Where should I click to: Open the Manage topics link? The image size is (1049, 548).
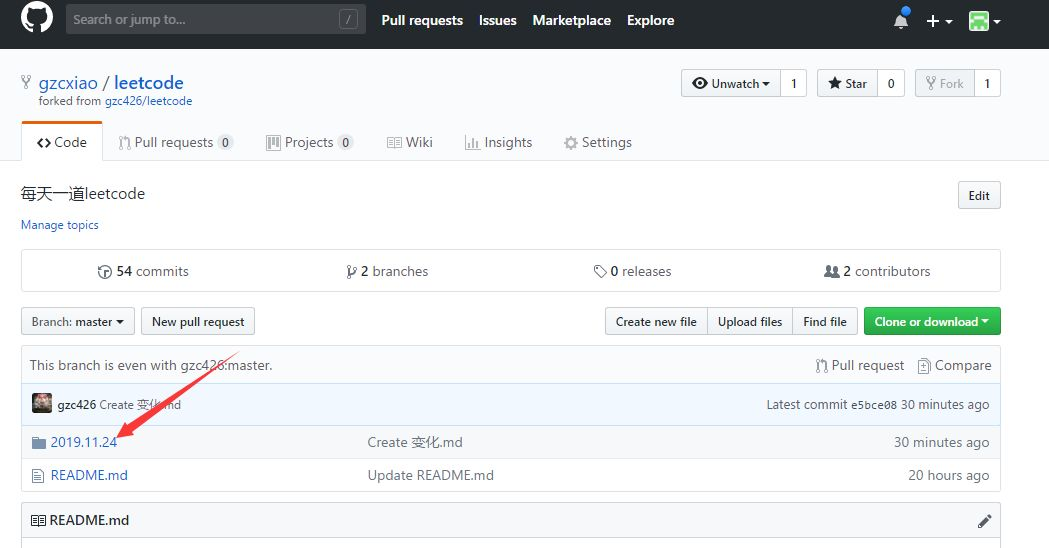coord(60,226)
